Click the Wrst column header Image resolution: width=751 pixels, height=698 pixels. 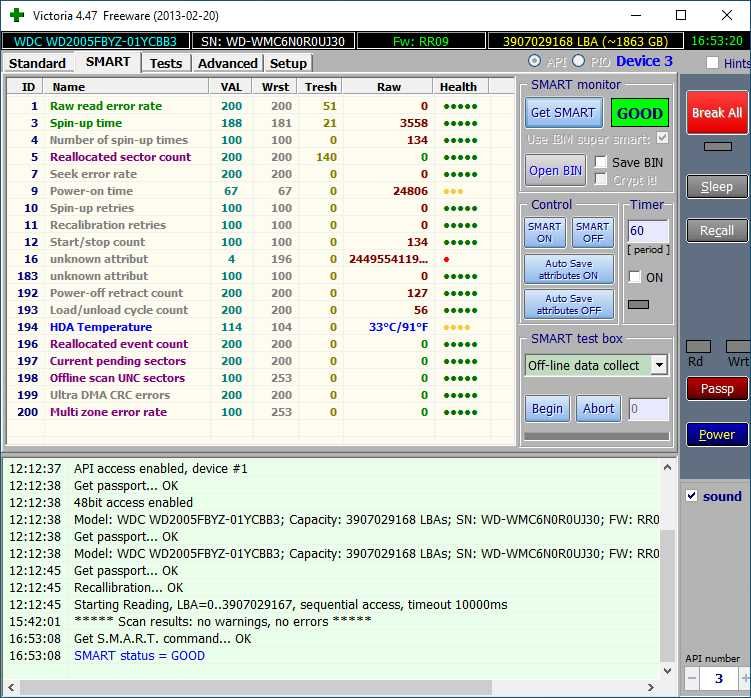pyautogui.click(x=275, y=87)
